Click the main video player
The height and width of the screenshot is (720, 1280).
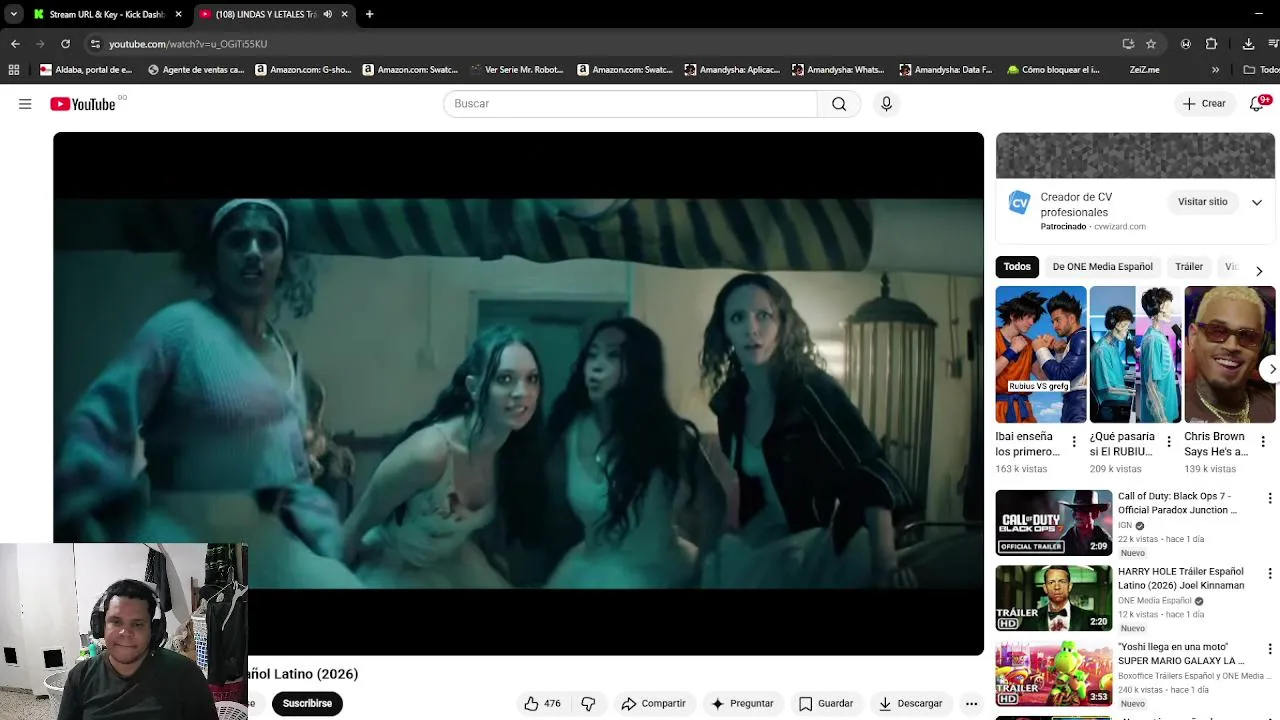(x=518, y=394)
